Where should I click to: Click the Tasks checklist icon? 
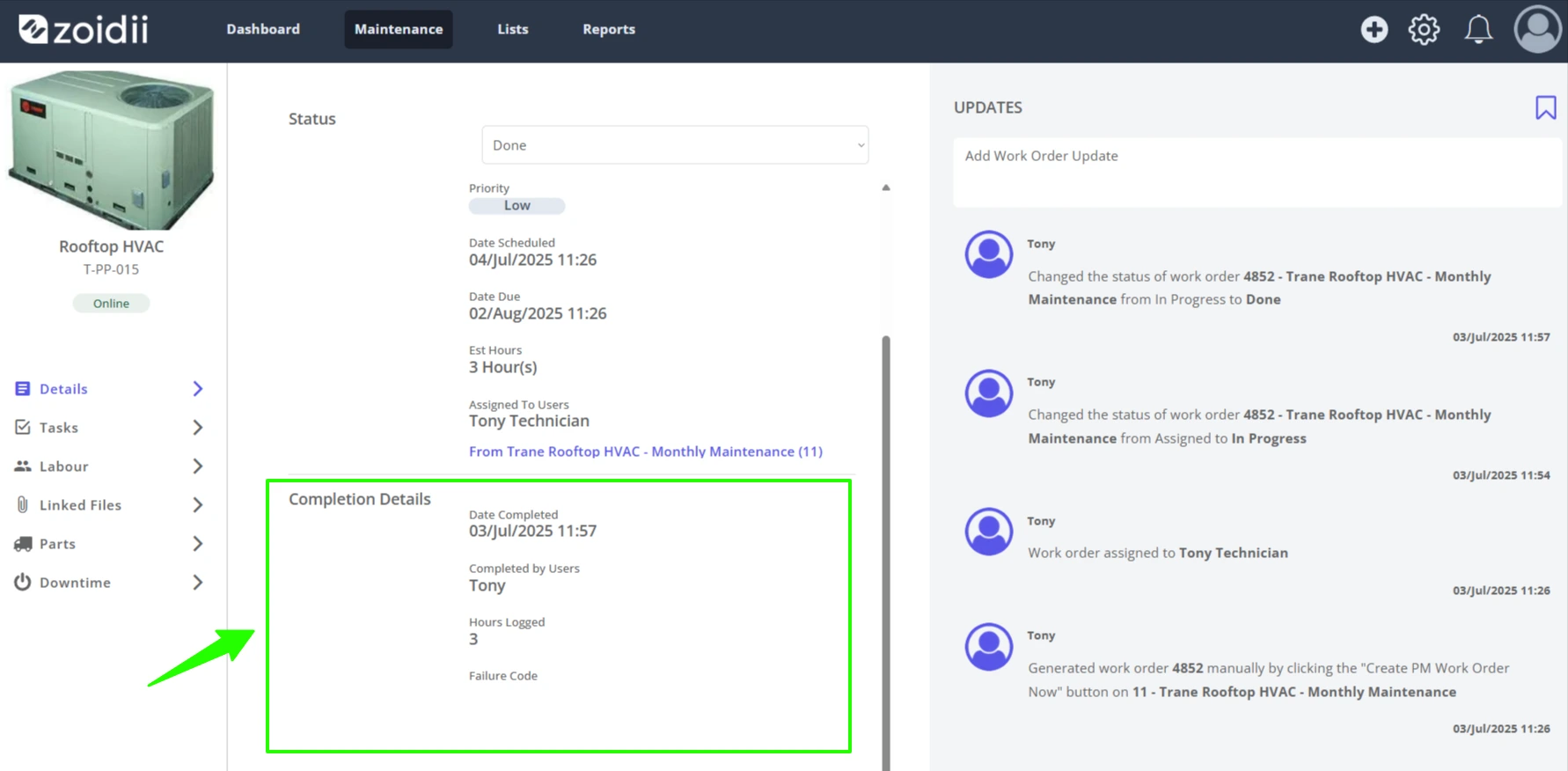pyautogui.click(x=23, y=427)
